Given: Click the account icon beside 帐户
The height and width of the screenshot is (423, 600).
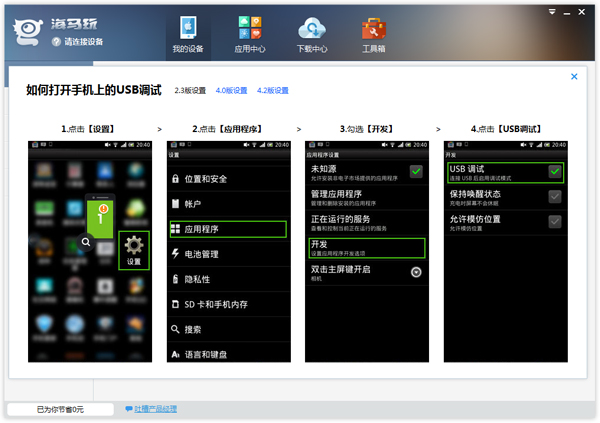Looking at the screenshot, I should 175,204.
